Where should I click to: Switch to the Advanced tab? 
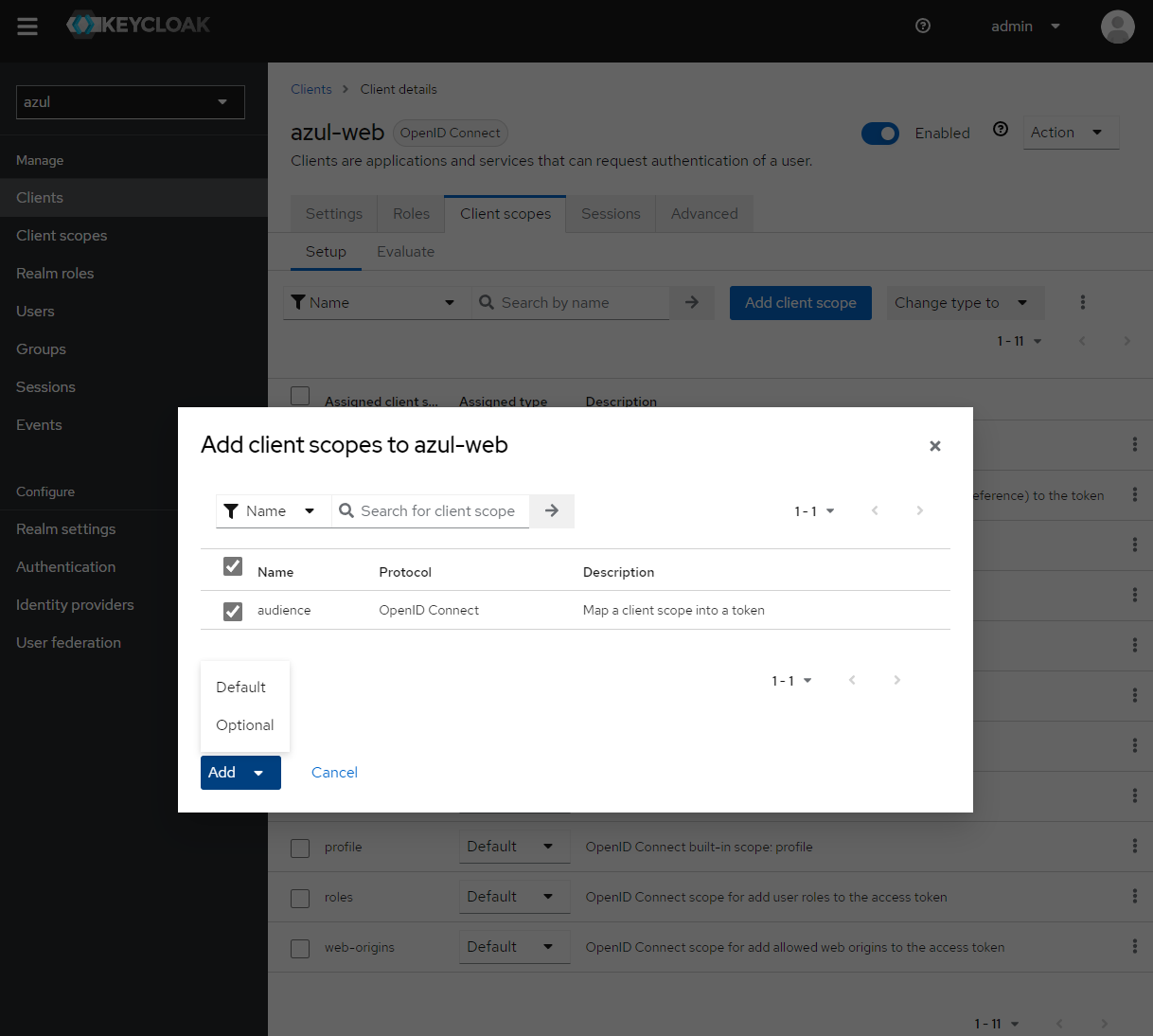click(703, 213)
